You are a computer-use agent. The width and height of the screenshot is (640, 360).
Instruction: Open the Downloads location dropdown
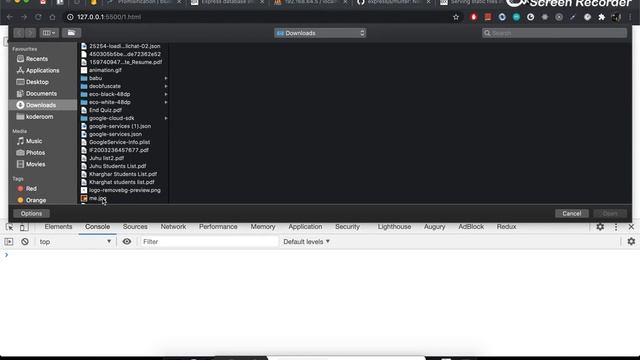coord(320,33)
